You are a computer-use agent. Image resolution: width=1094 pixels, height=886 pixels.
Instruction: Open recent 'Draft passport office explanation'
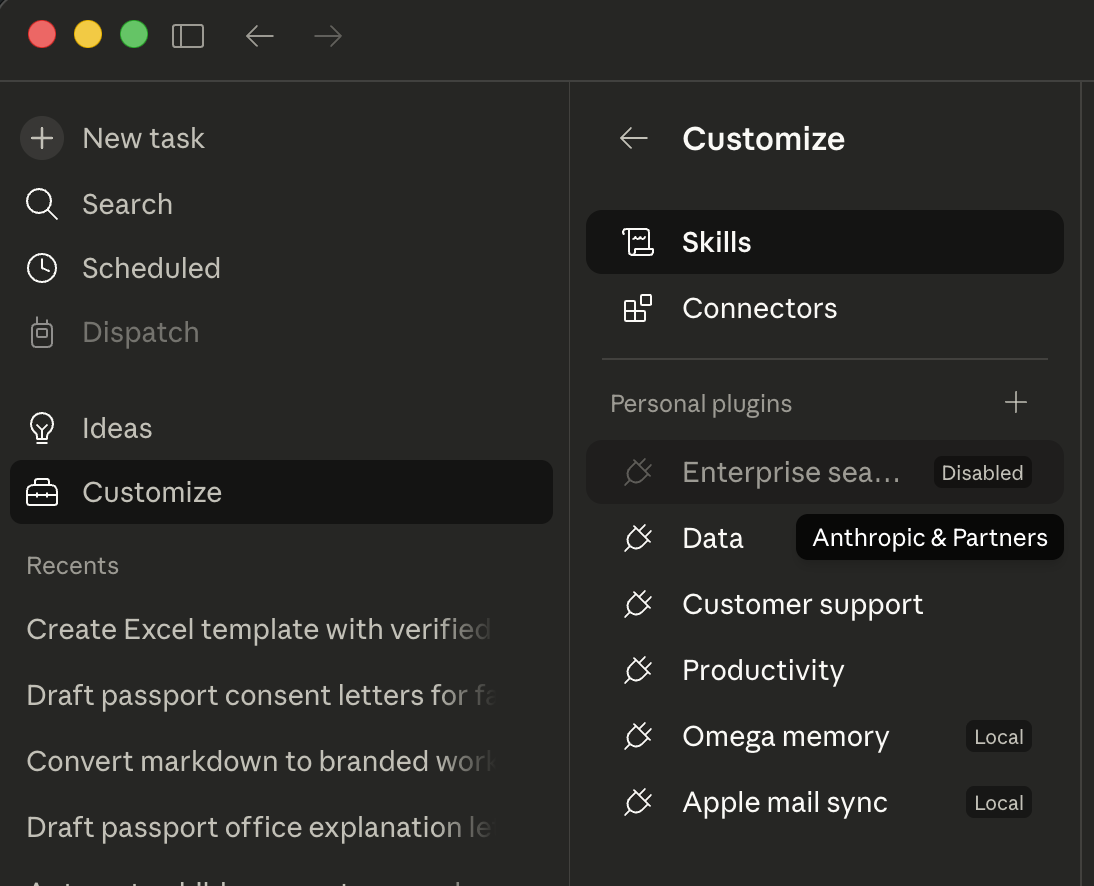point(260,827)
